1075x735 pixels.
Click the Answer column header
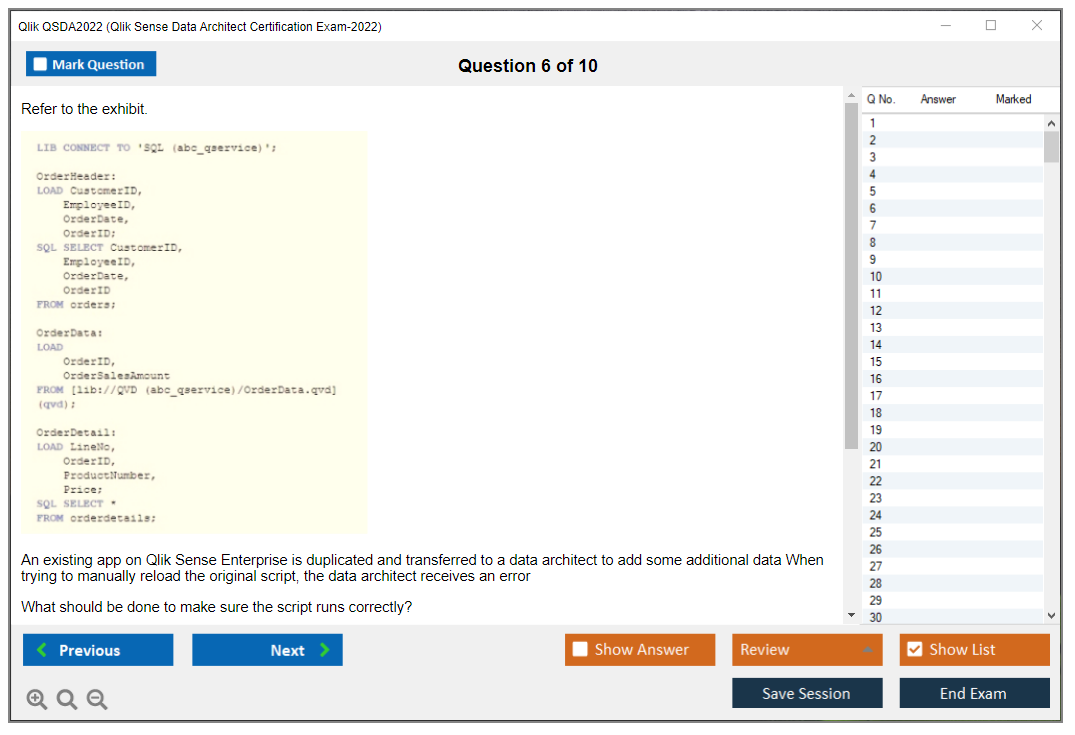tap(938, 99)
